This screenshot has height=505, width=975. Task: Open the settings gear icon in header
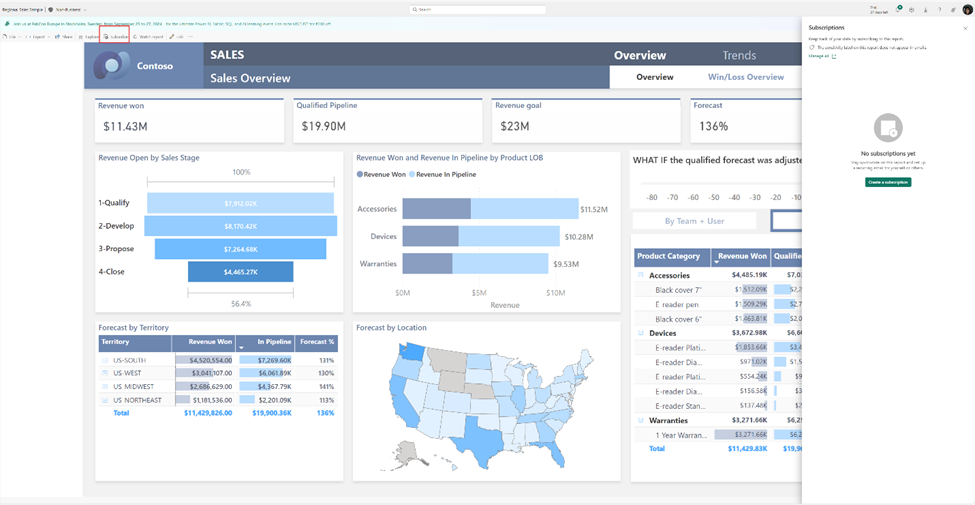tap(912, 9)
